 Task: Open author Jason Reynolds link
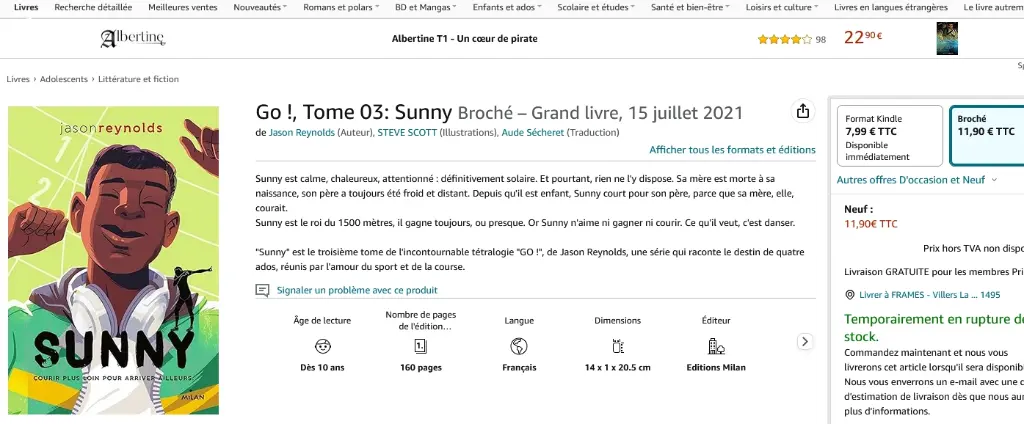pyautogui.click(x=302, y=133)
